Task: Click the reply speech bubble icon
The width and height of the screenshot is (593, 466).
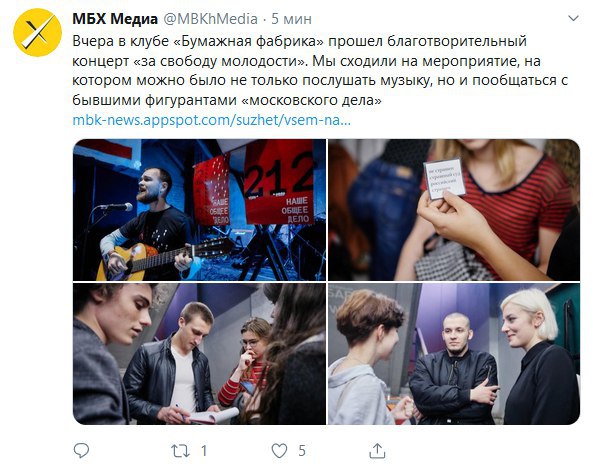Action: 81,450
